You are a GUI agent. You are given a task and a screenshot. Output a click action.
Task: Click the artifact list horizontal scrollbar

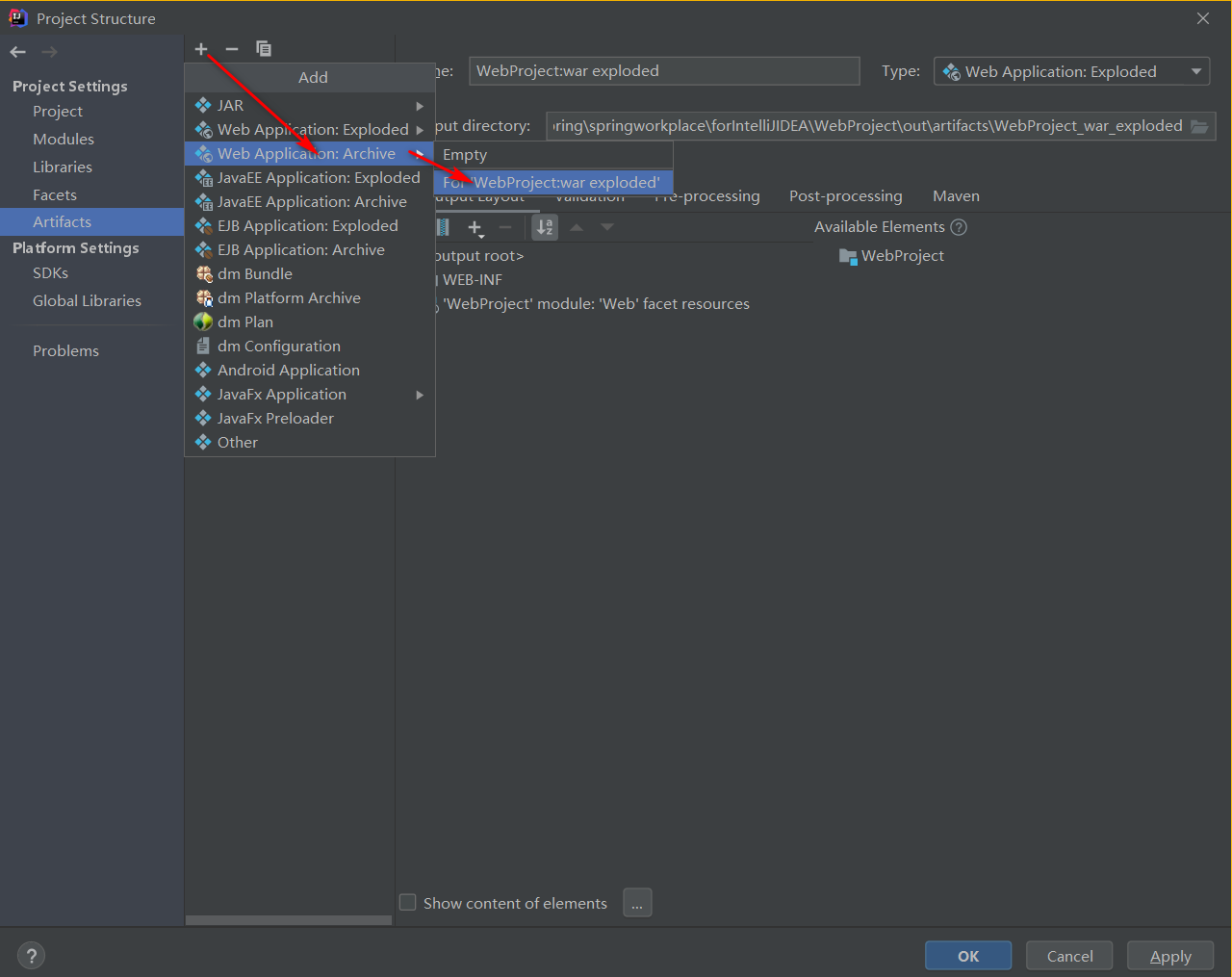coord(289,920)
